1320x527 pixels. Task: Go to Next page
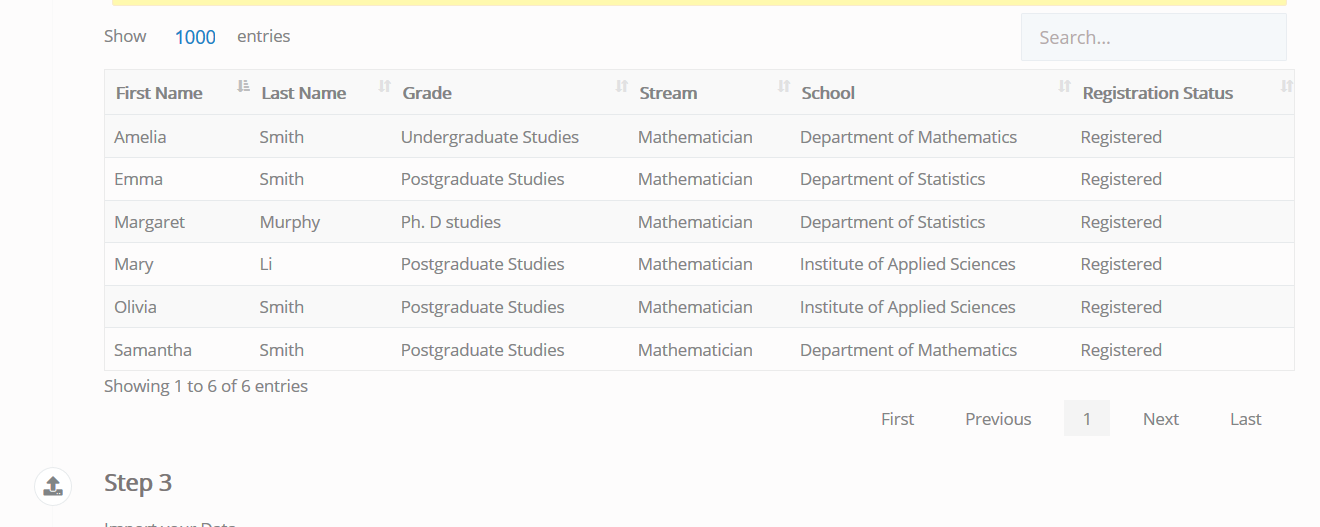pyautogui.click(x=1160, y=419)
